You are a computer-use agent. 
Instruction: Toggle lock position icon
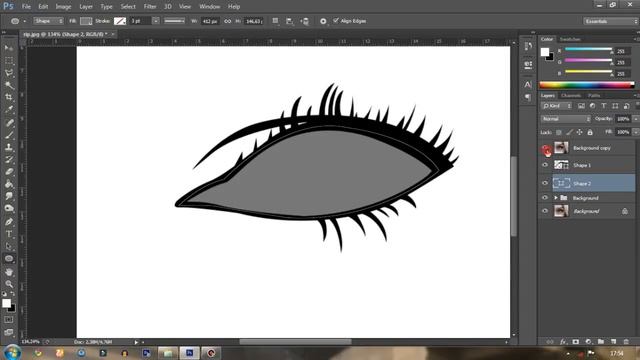(x=579, y=132)
